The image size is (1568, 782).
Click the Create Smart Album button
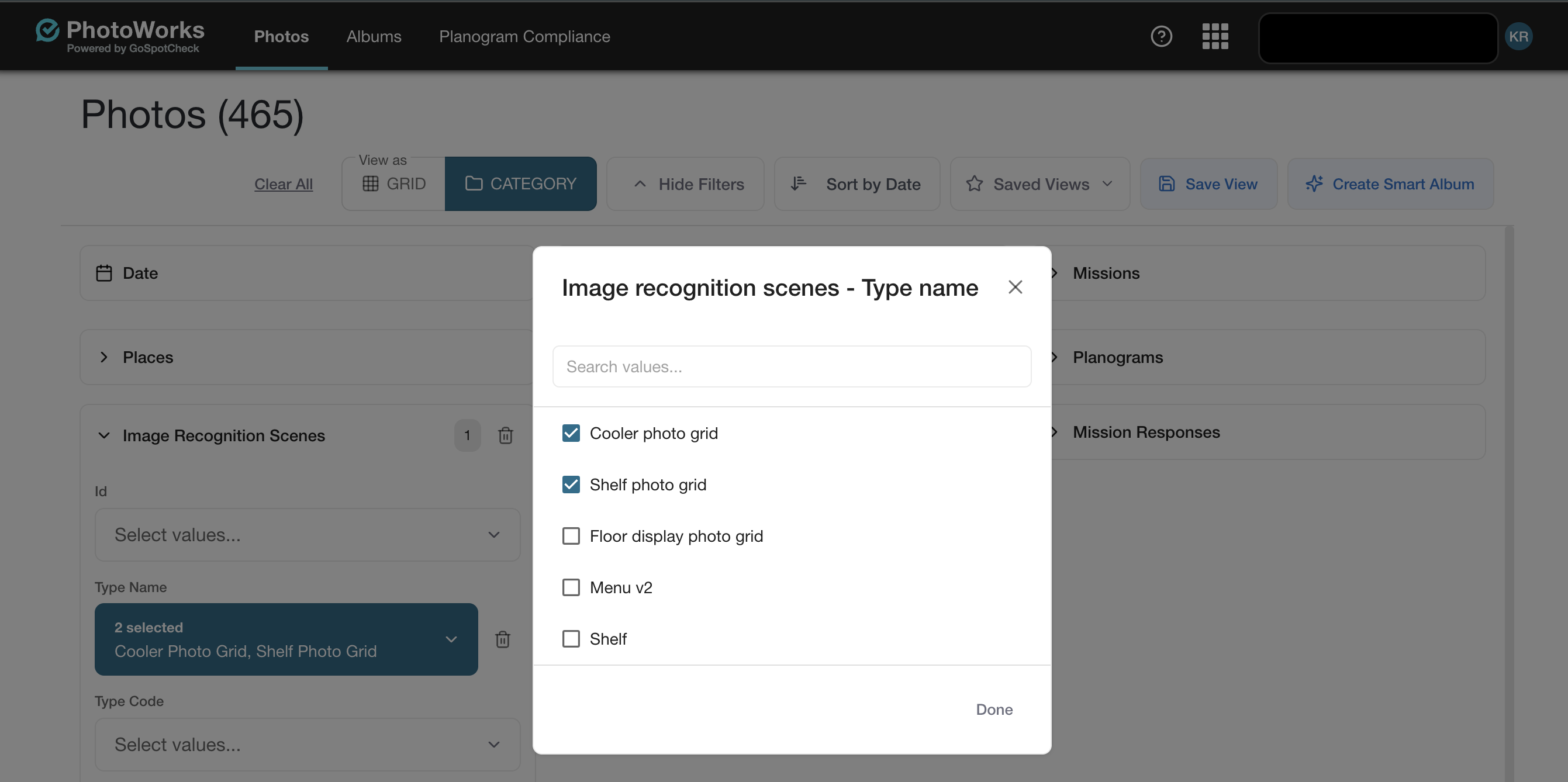(1390, 184)
